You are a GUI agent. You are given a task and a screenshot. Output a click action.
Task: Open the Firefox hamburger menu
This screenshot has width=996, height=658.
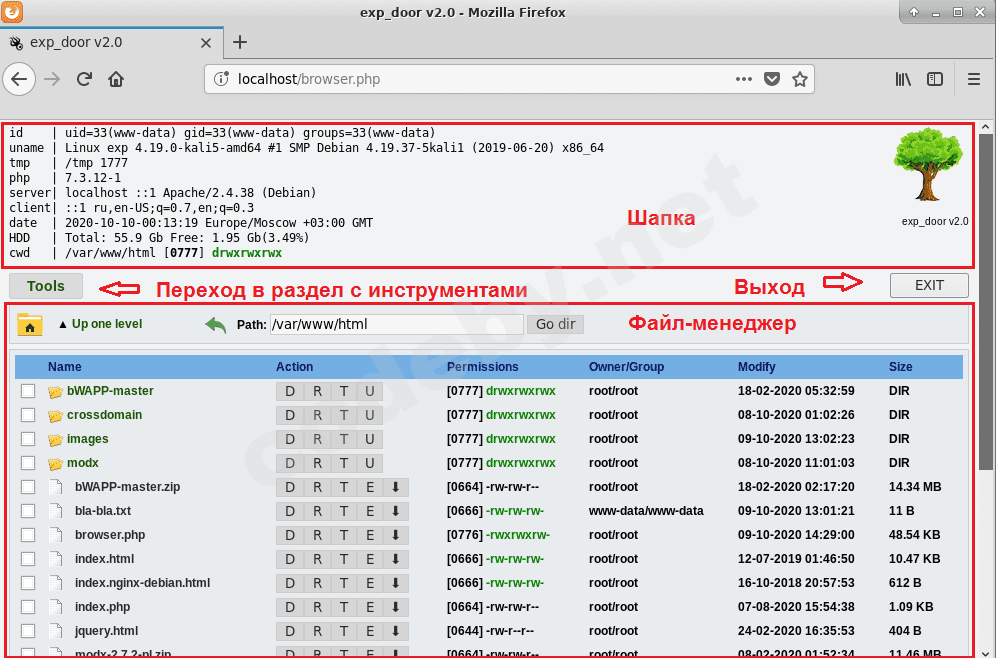(973, 79)
